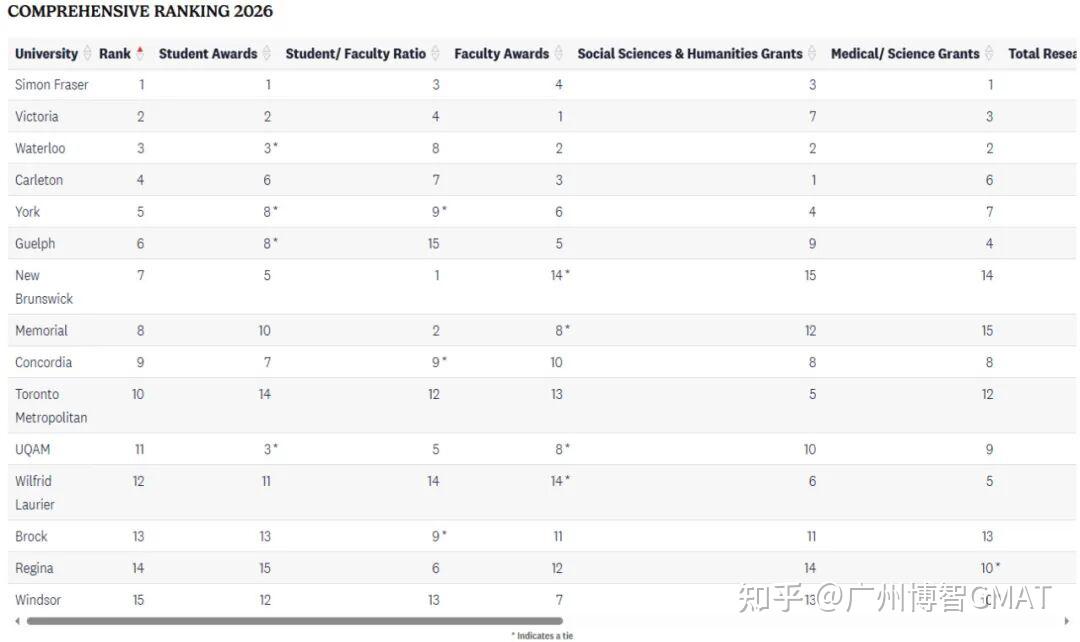This screenshot has height=642, width=1080.
Task: Click the Toronto Metropolitan university name
Action: point(51,405)
